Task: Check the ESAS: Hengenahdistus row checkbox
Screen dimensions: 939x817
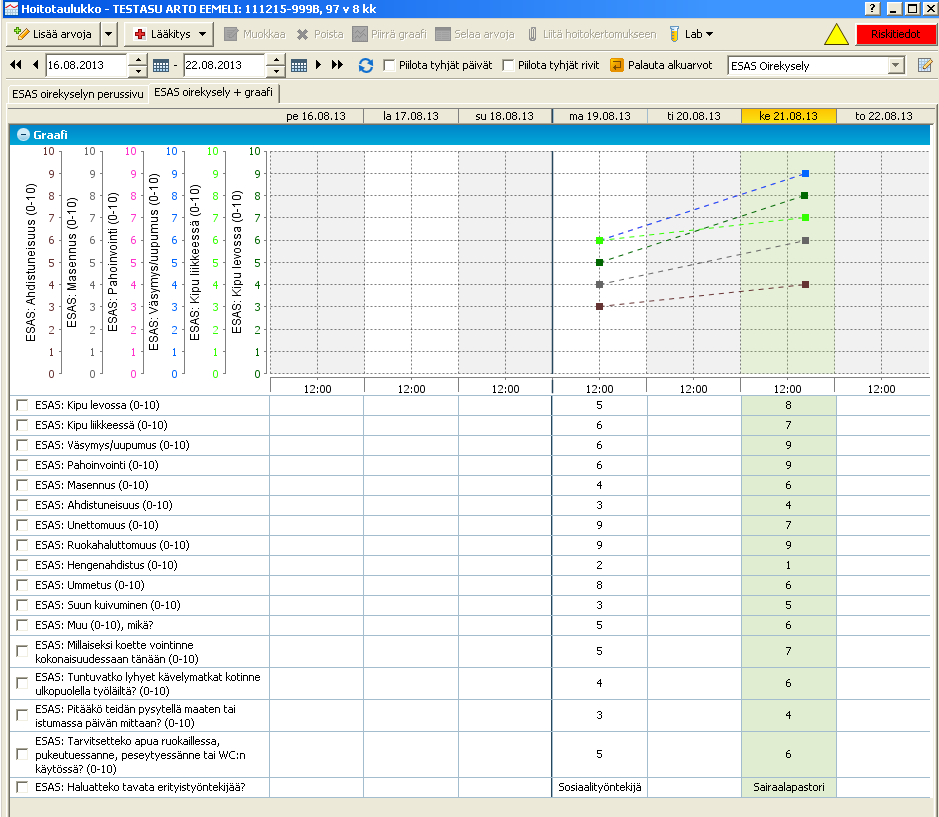Action: point(22,565)
